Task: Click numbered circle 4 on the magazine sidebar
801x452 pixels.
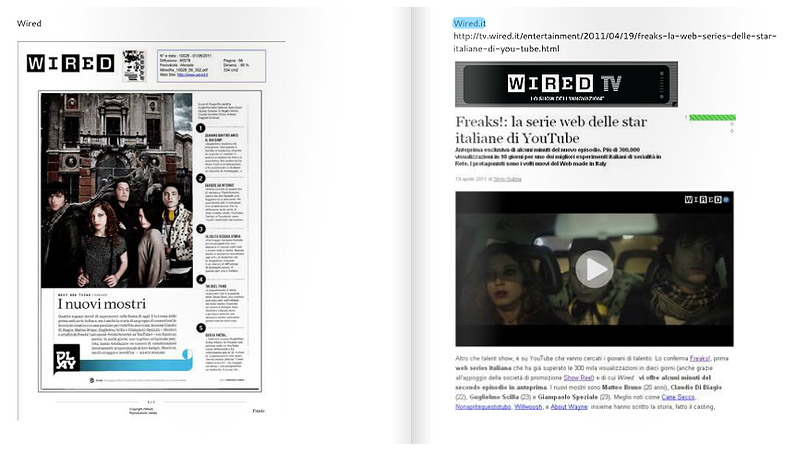Action: 201,279
